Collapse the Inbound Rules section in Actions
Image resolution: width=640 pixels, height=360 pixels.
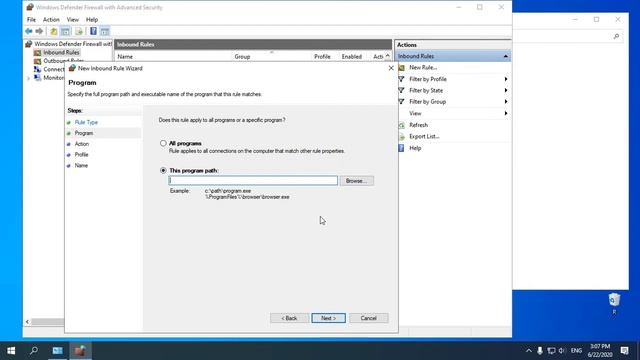click(506, 56)
